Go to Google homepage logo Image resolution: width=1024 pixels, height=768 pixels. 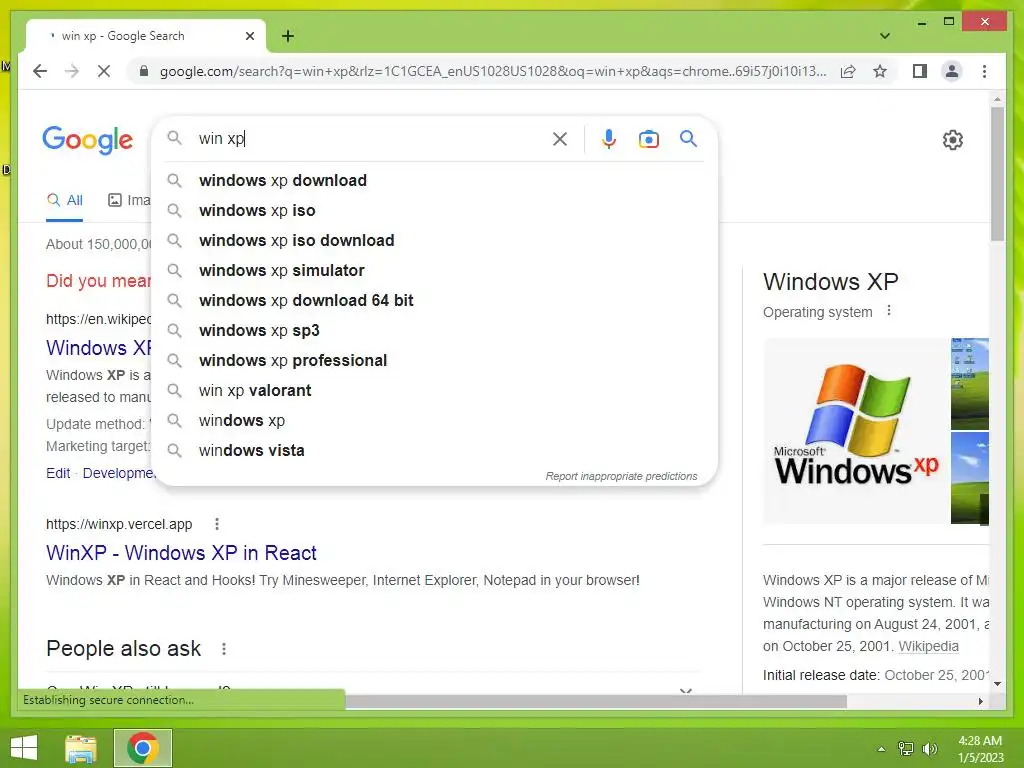point(88,140)
